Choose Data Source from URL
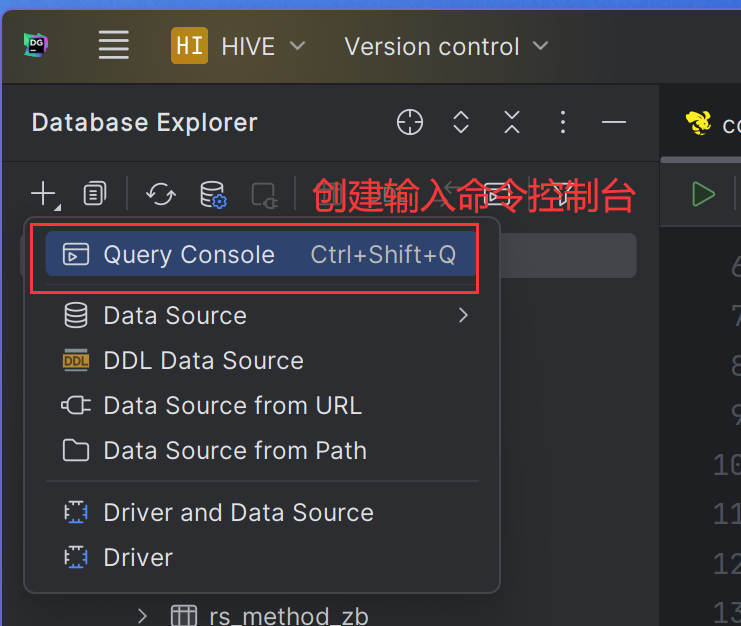 point(261,405)
